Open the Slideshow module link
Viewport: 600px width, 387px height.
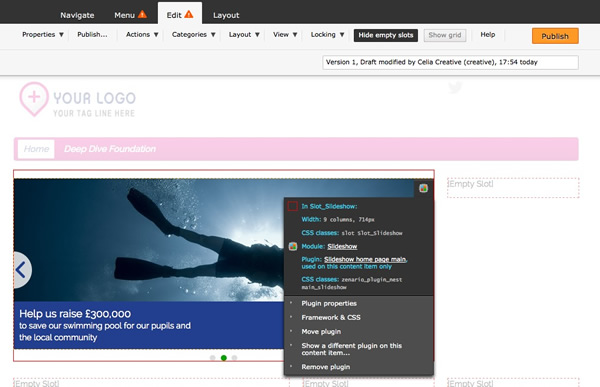(x=342, y=246)
